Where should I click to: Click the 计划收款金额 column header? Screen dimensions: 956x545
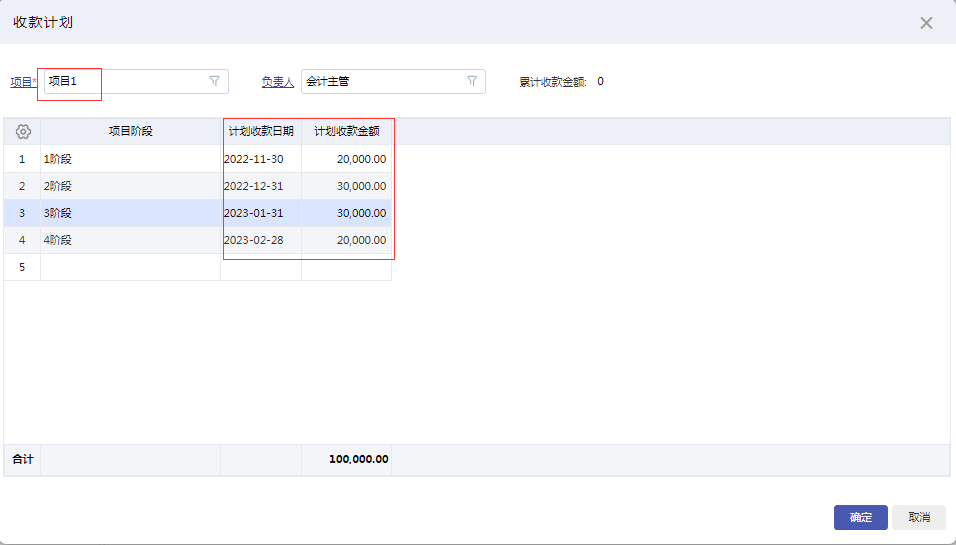[346, 131]
